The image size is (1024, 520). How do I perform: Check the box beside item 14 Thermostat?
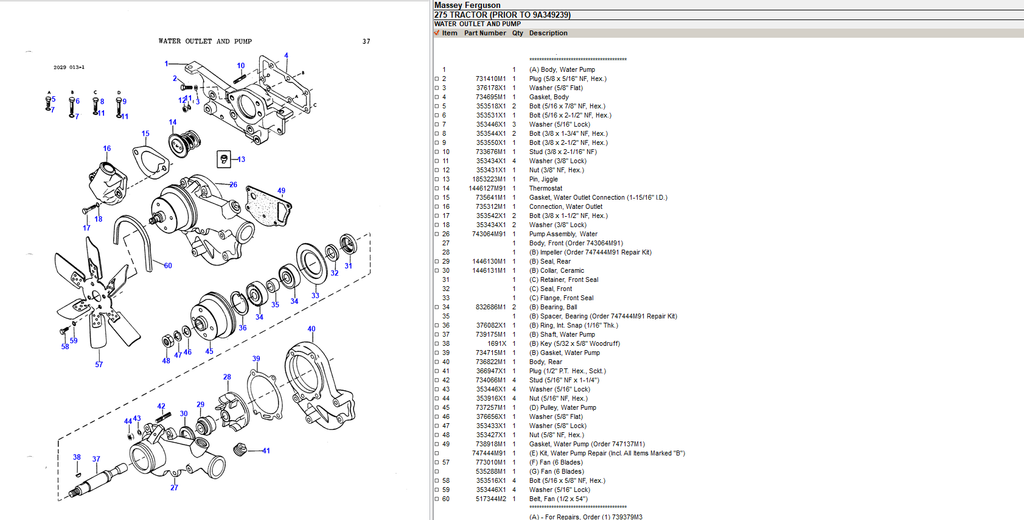click(x=437, y=189)
